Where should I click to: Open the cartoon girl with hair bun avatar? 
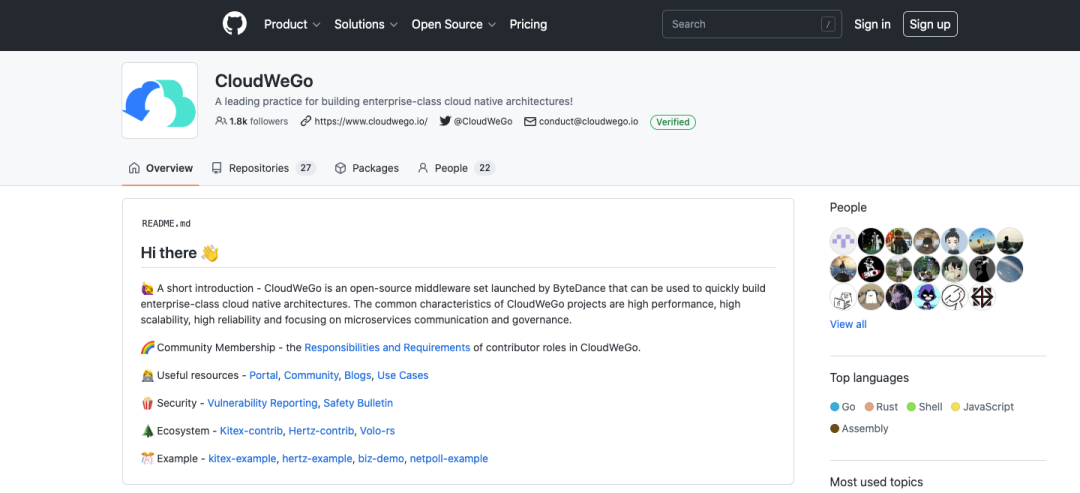point(955,241)
